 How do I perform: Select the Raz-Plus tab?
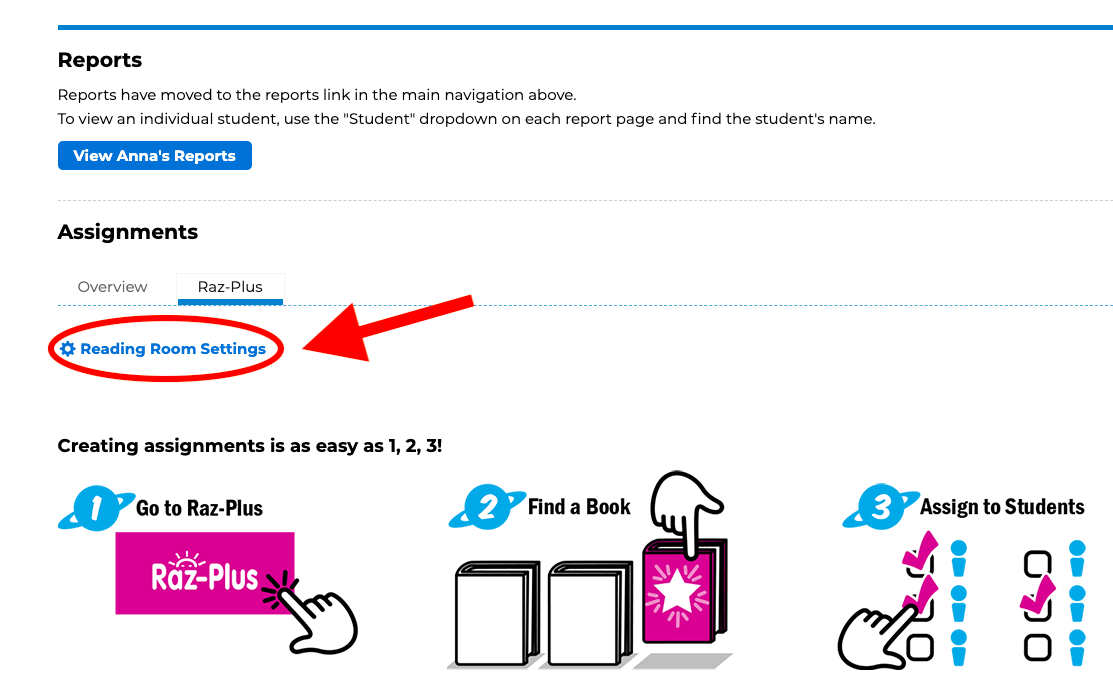point(230,287)
